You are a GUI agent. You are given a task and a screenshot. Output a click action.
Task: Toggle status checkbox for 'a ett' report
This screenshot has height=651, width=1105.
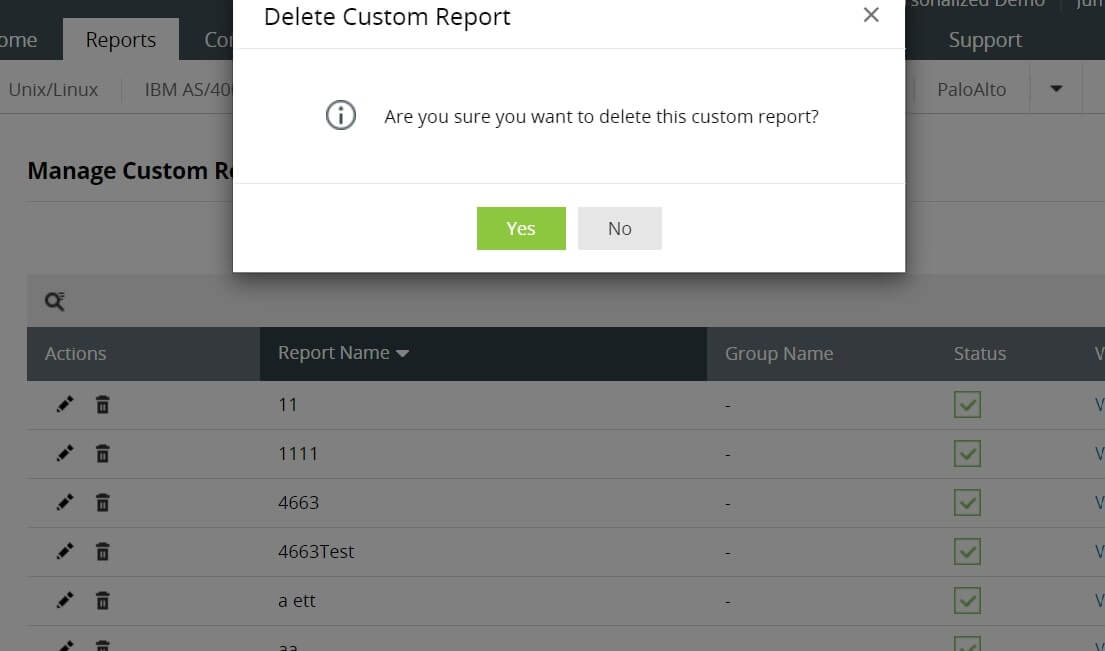coord(967,600)
